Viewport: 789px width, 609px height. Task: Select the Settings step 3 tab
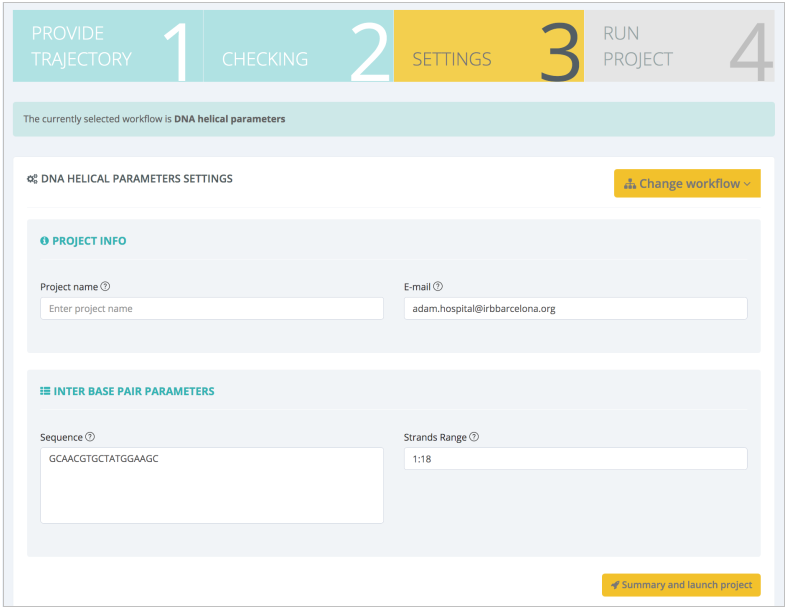[488, 47]
